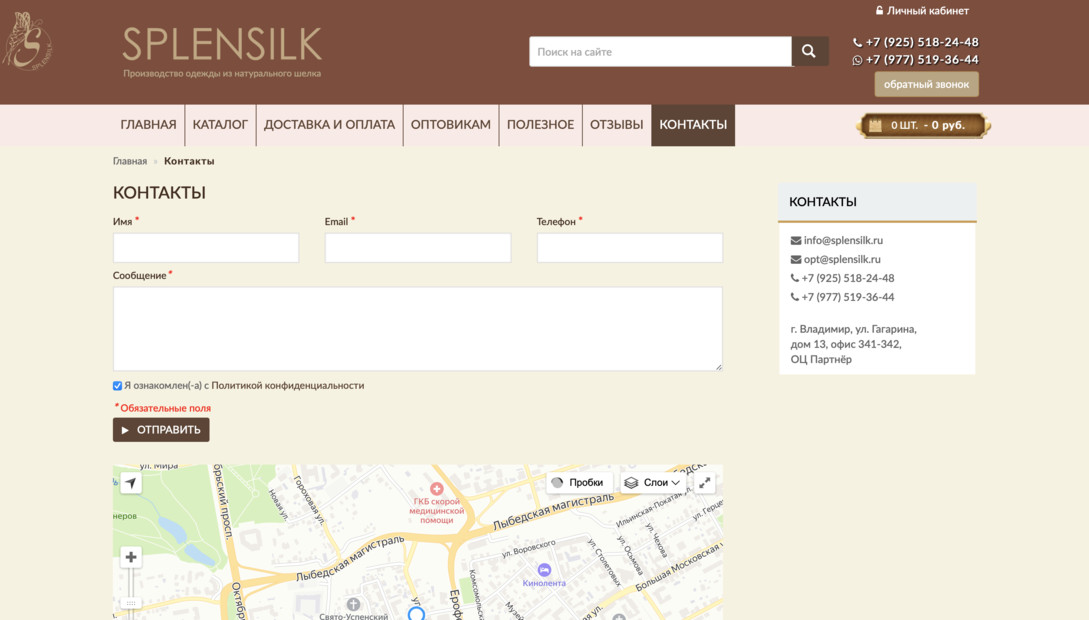Open the КАТАЛОГ menu item

pos(220,125)
